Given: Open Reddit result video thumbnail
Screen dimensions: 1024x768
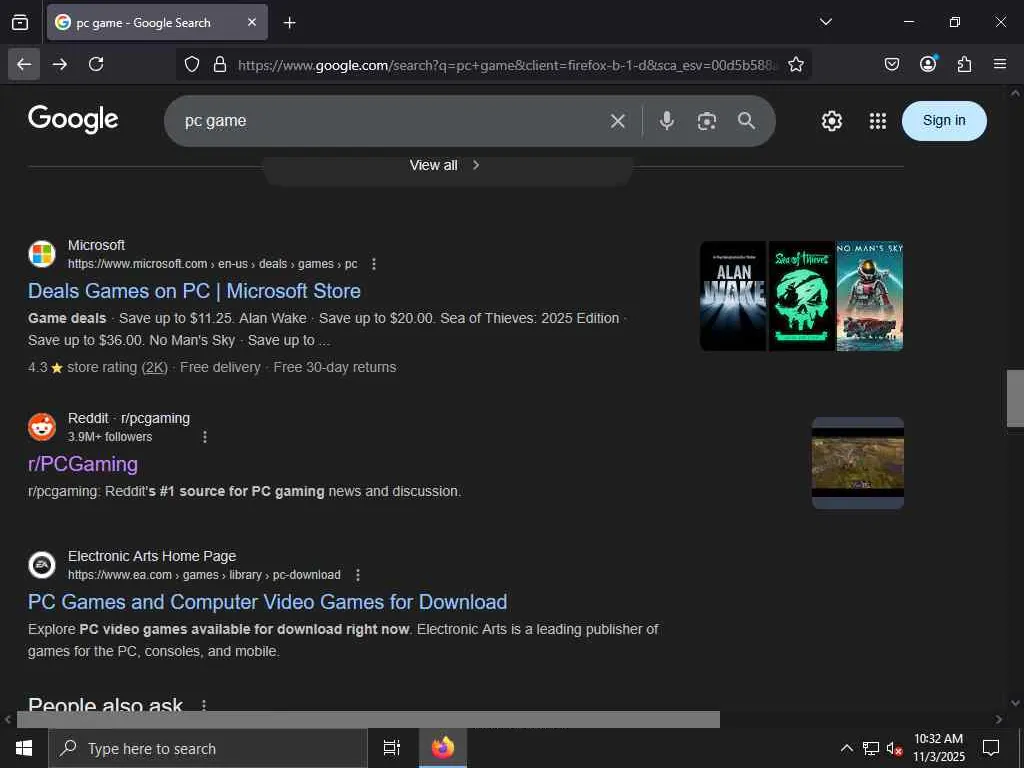Looking at the screenshot, I should [857, 463].
